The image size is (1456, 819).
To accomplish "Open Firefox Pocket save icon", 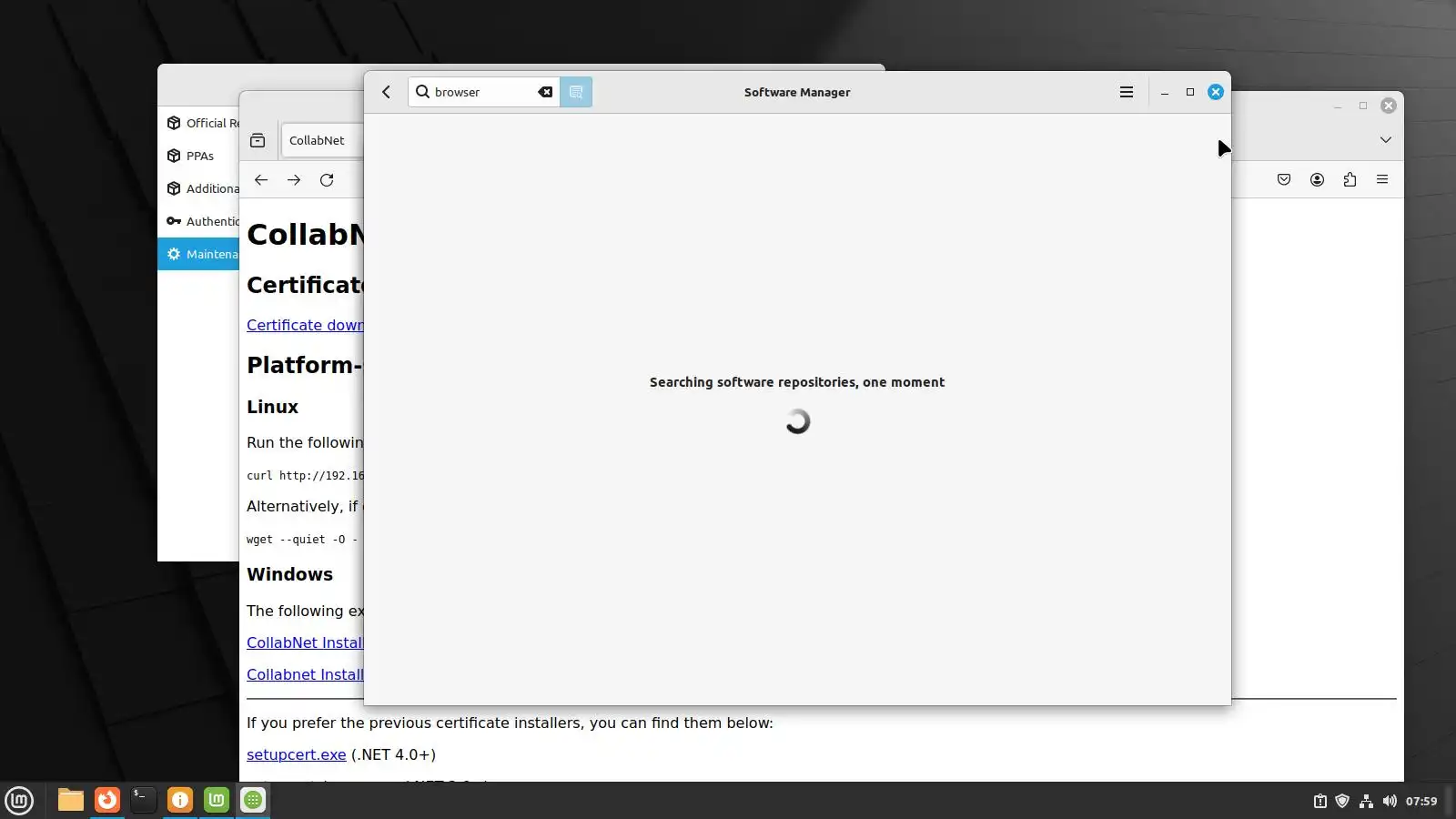I will (x=1284, y=180).
